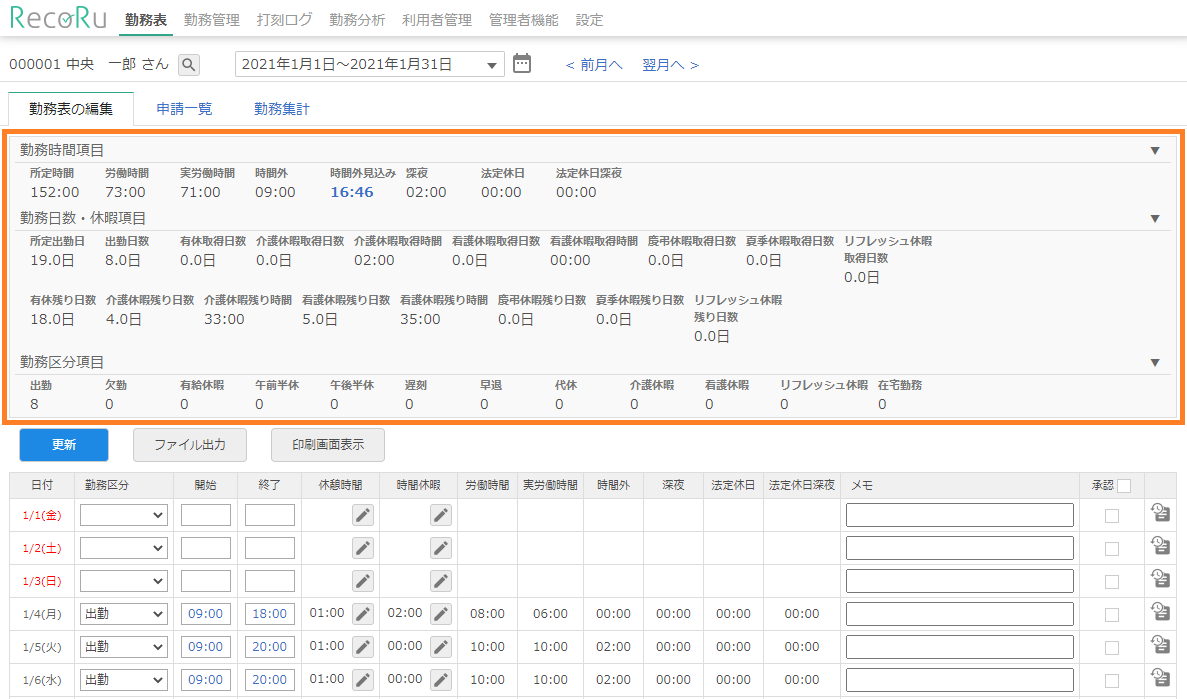1187x699 pixels.
Task: Open the 管理者機能 menu
Action: [x=524, y=20]
